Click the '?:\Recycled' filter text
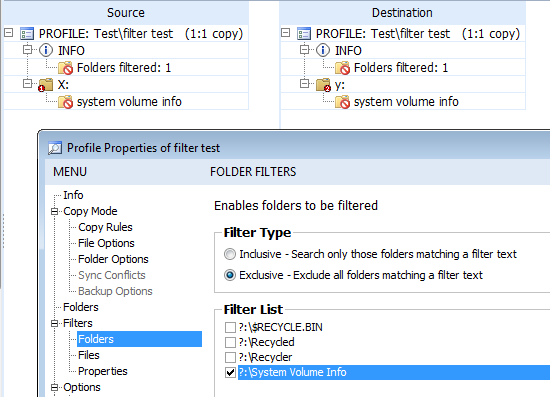 (x=266, y=342)
